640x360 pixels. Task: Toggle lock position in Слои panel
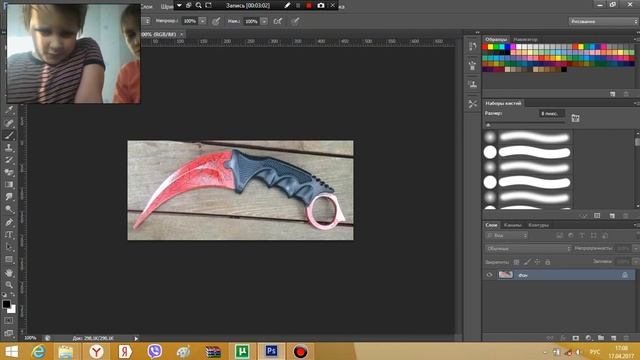pos(538,262)
